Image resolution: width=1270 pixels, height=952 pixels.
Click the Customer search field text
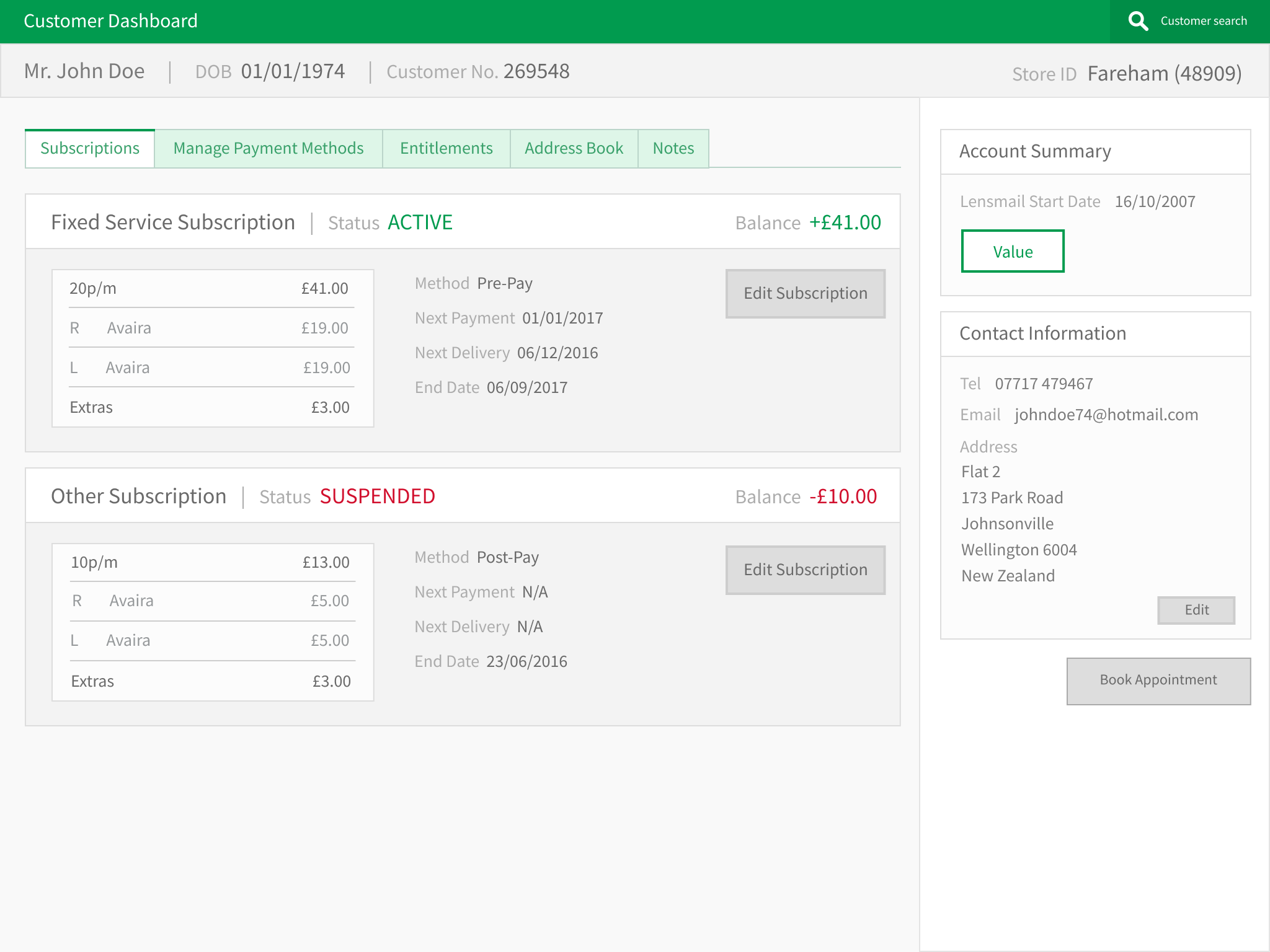tap(1203, 21)
